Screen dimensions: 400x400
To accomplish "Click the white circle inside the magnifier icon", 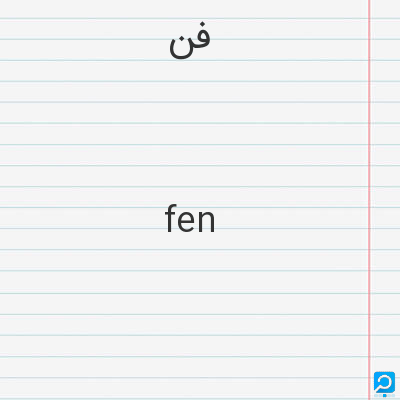I will click(x=385, y=383).
